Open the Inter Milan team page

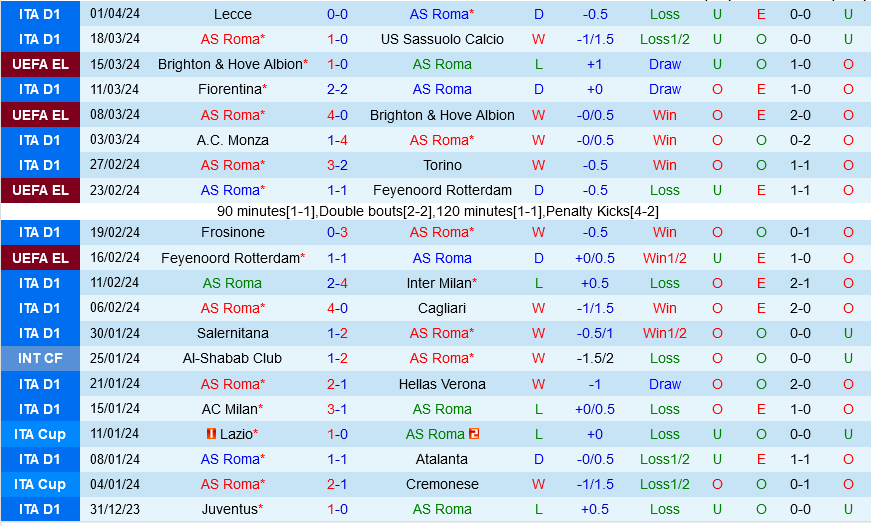point(439,283)
